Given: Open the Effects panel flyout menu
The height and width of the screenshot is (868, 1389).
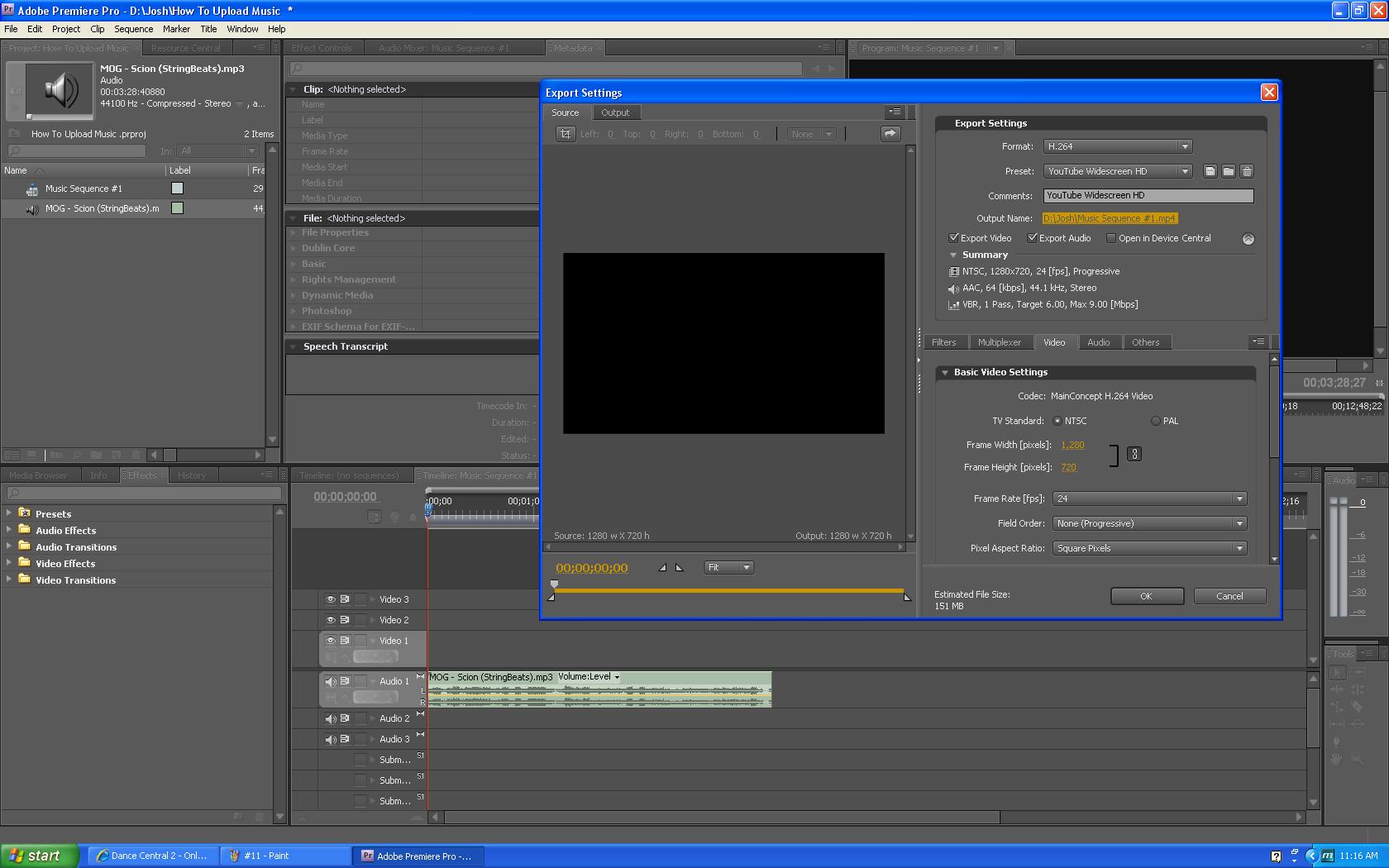Looking at the screenshot, I should coord(266,475).
